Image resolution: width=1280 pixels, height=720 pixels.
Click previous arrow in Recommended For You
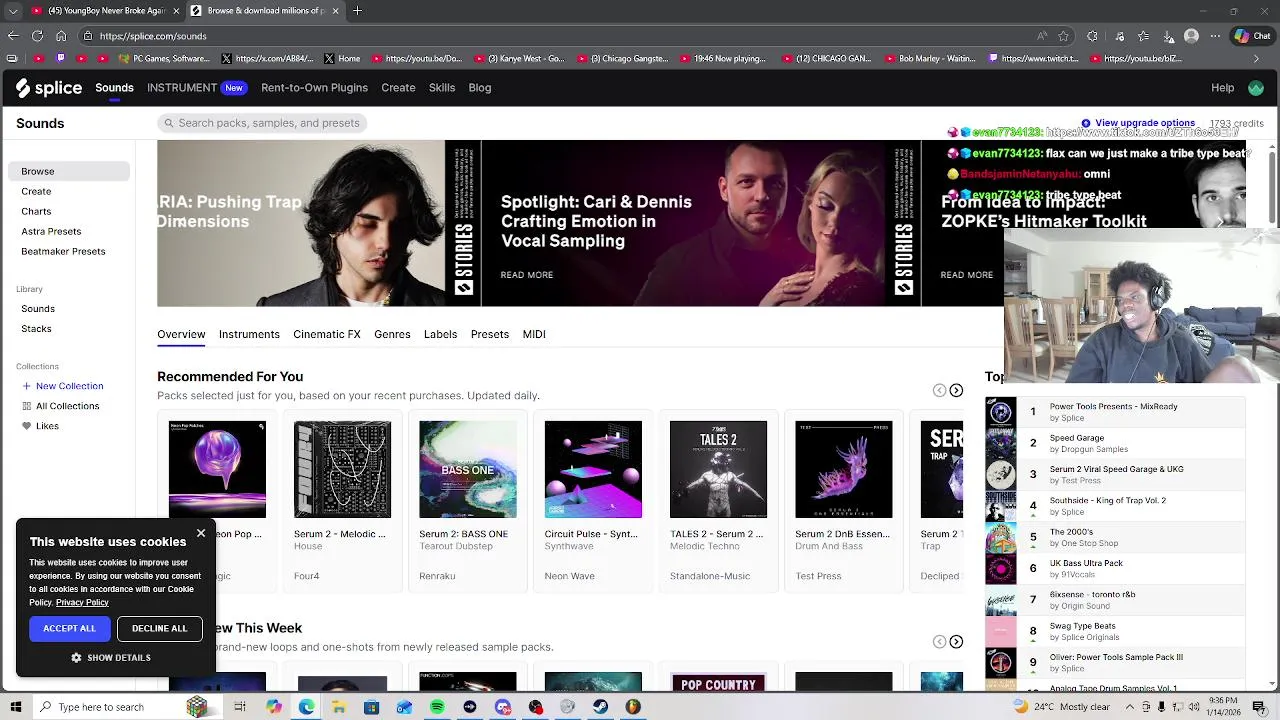coord(939,390)
